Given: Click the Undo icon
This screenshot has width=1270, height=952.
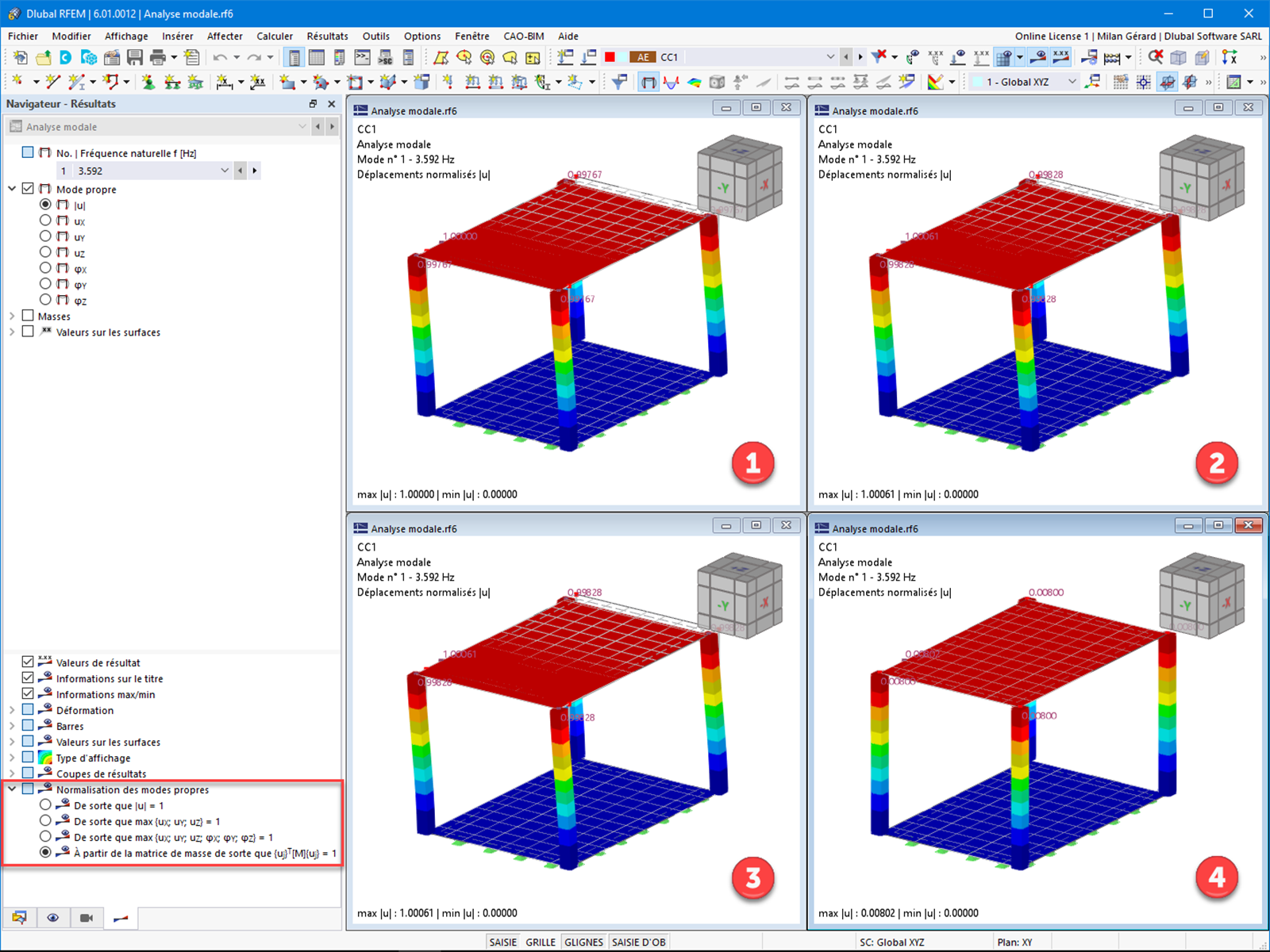Looking at the screenshot, I should pos(219,57).
